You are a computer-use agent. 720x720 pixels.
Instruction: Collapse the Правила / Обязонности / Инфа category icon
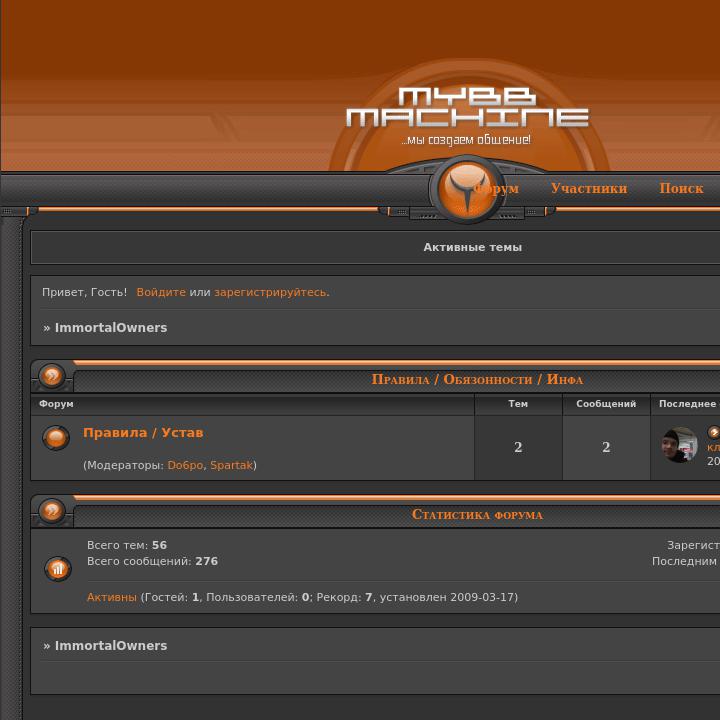(52, 376)
